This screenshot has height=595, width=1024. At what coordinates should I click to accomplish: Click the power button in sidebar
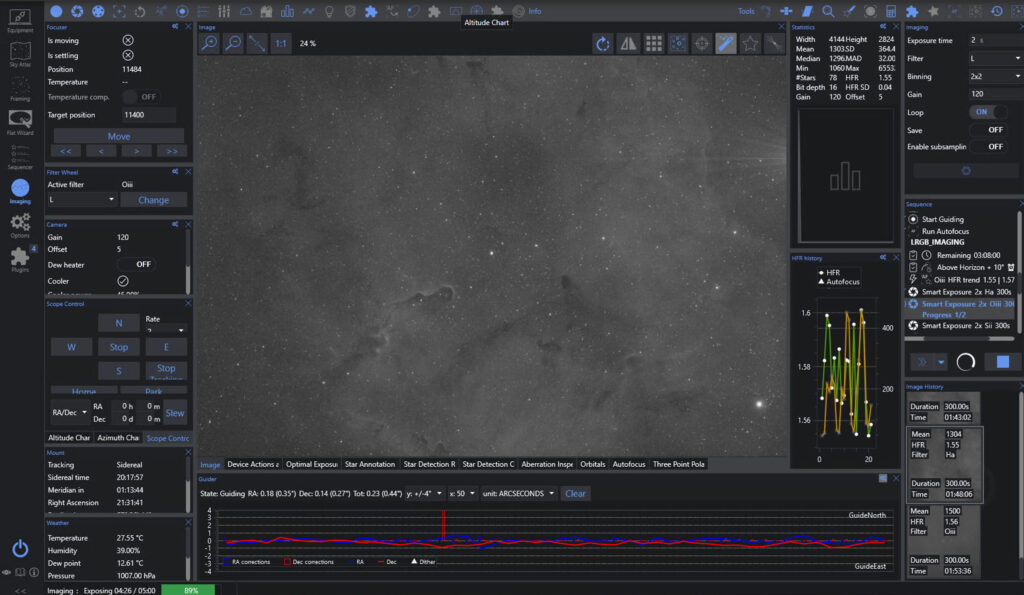click(20, 549)
